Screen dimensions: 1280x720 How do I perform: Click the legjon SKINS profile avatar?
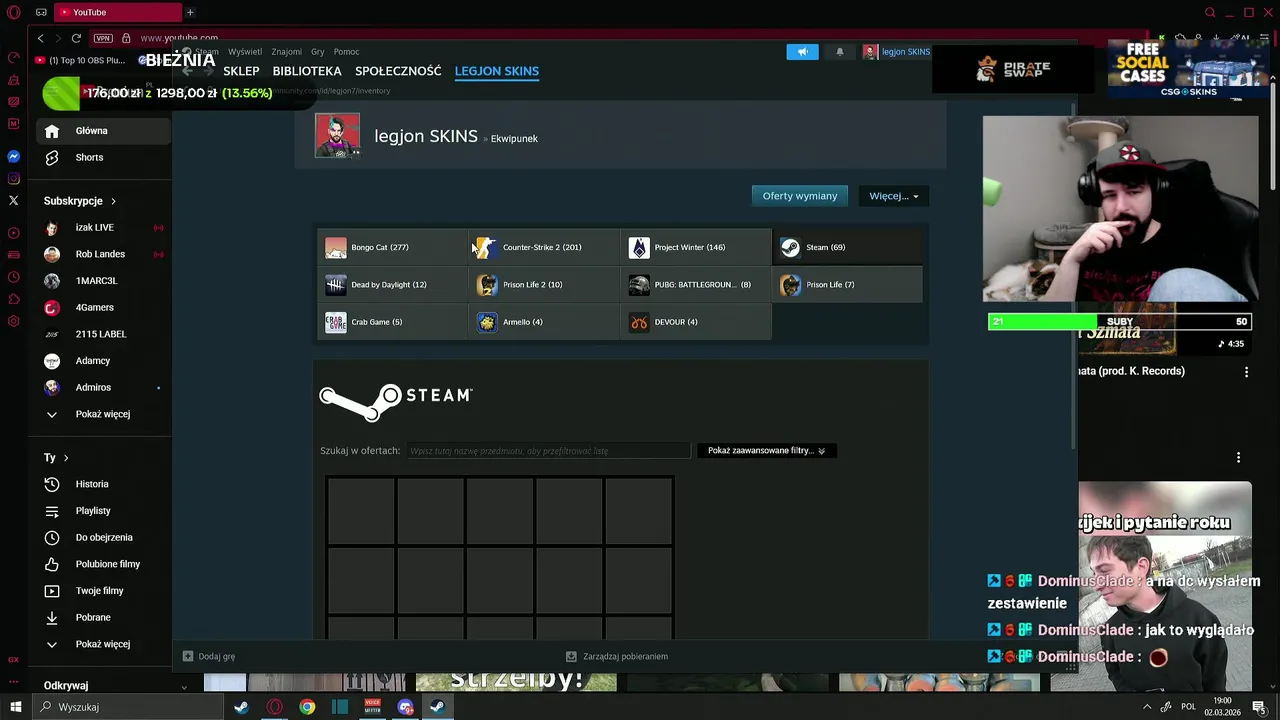[337, 136]
